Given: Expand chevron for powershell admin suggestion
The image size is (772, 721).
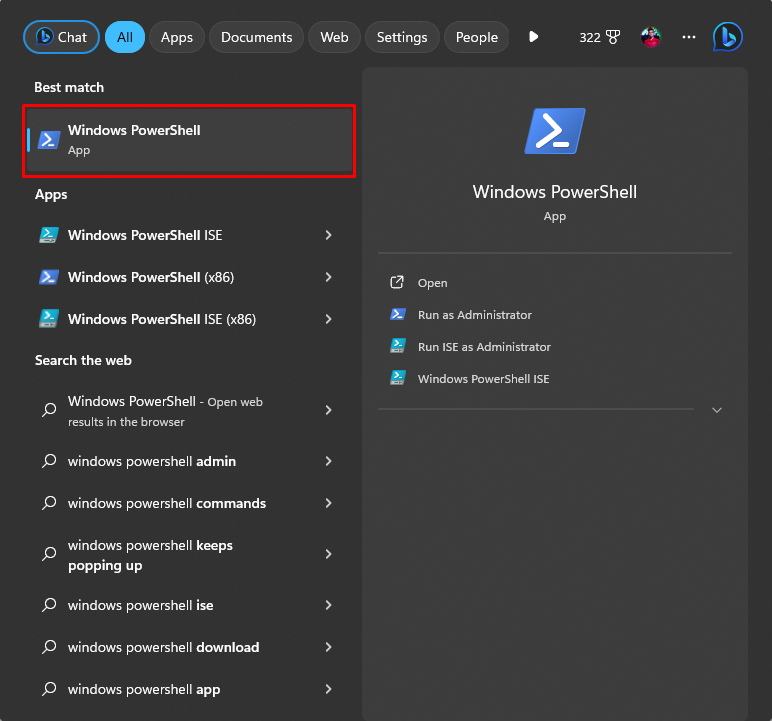Looking at the screenshot, I should (x=328, y=461).
